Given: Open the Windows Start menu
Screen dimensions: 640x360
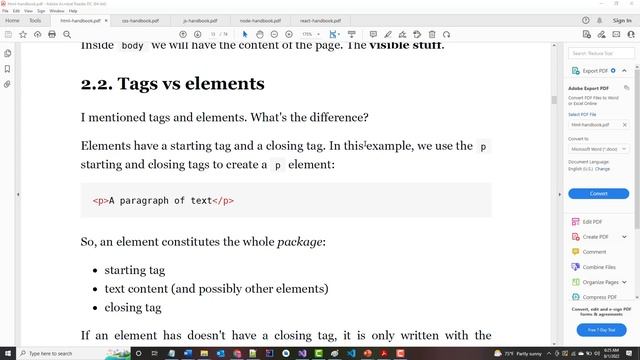Looking at the screenshot, I should [x=8, y=353].
